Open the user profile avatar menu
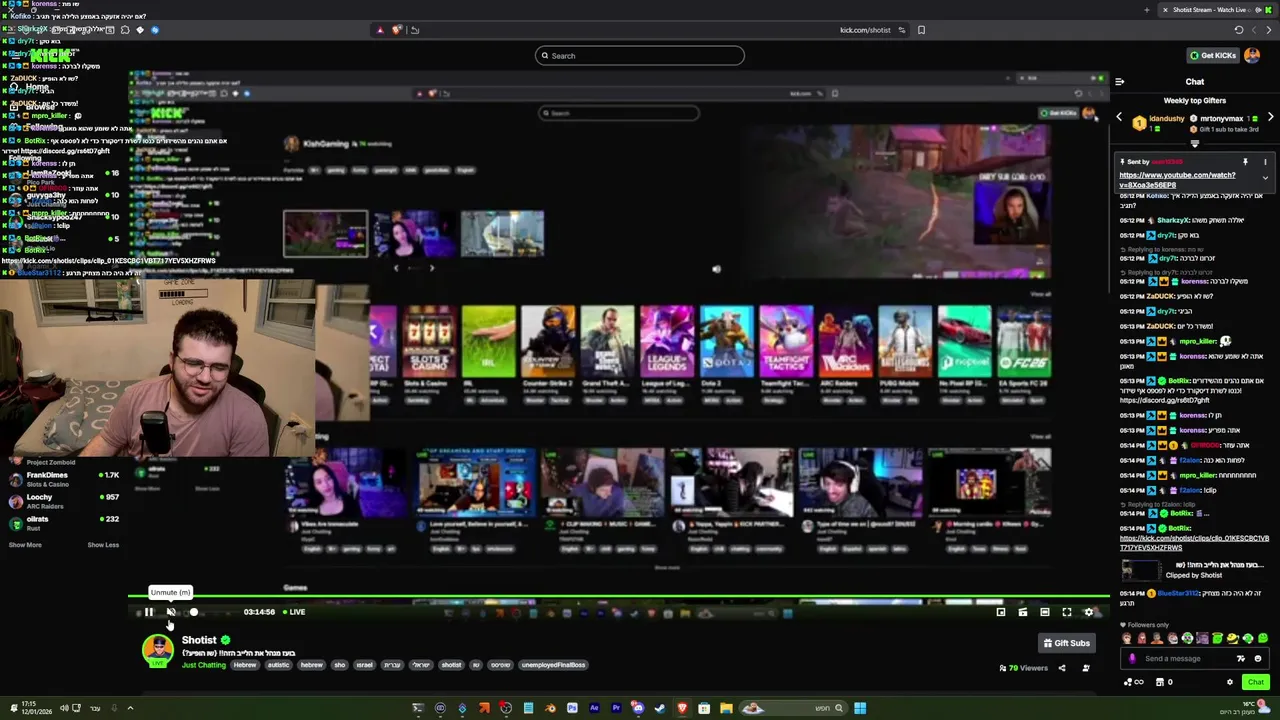The height and width of the screenshot is (720, 1280). tap(1252, 56)
